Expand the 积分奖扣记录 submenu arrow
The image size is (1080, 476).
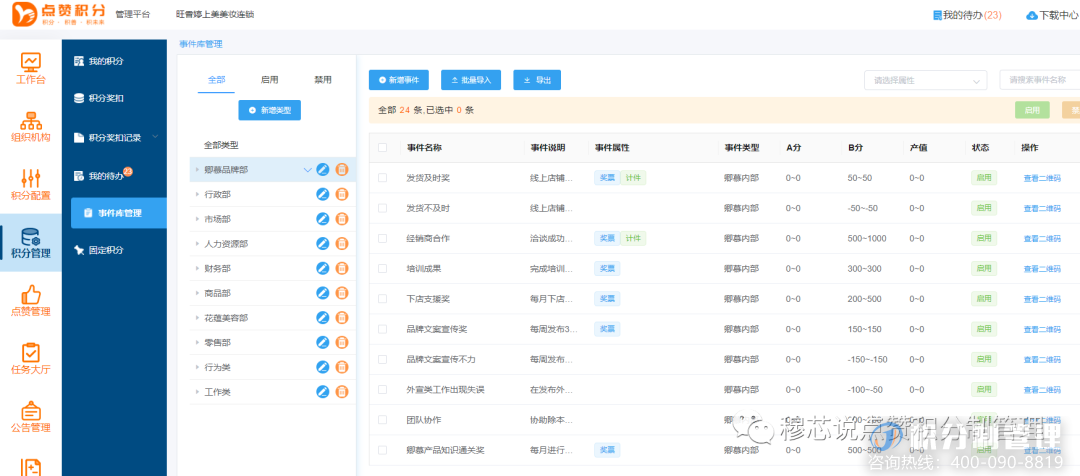point(155,136)
